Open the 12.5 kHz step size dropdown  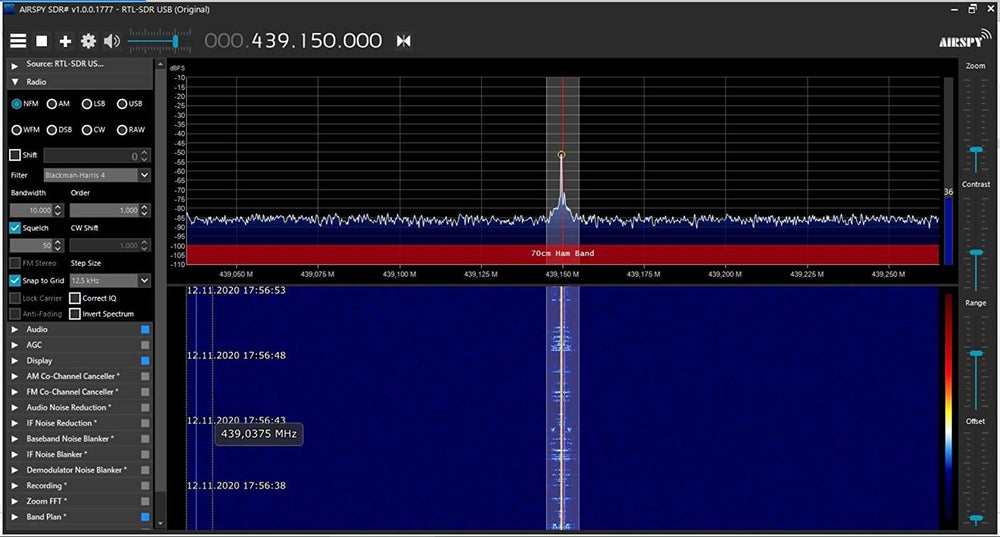pyautogui.click(x=144, y=280)
